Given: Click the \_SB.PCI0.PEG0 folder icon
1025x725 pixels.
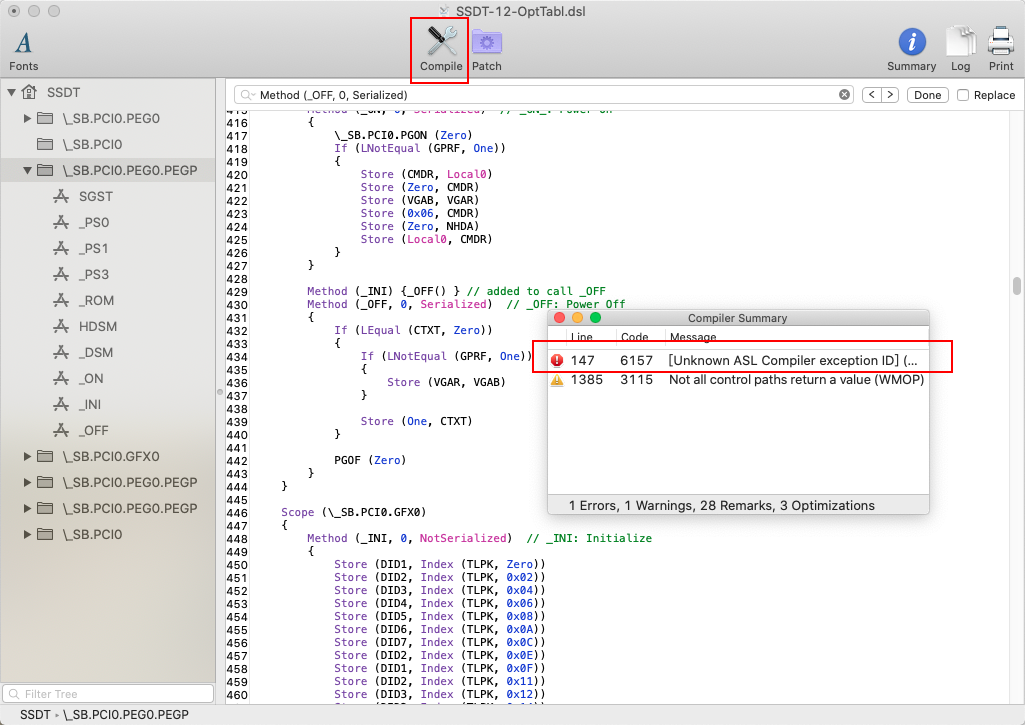Looking at the screenshot, I should [45, 118].
